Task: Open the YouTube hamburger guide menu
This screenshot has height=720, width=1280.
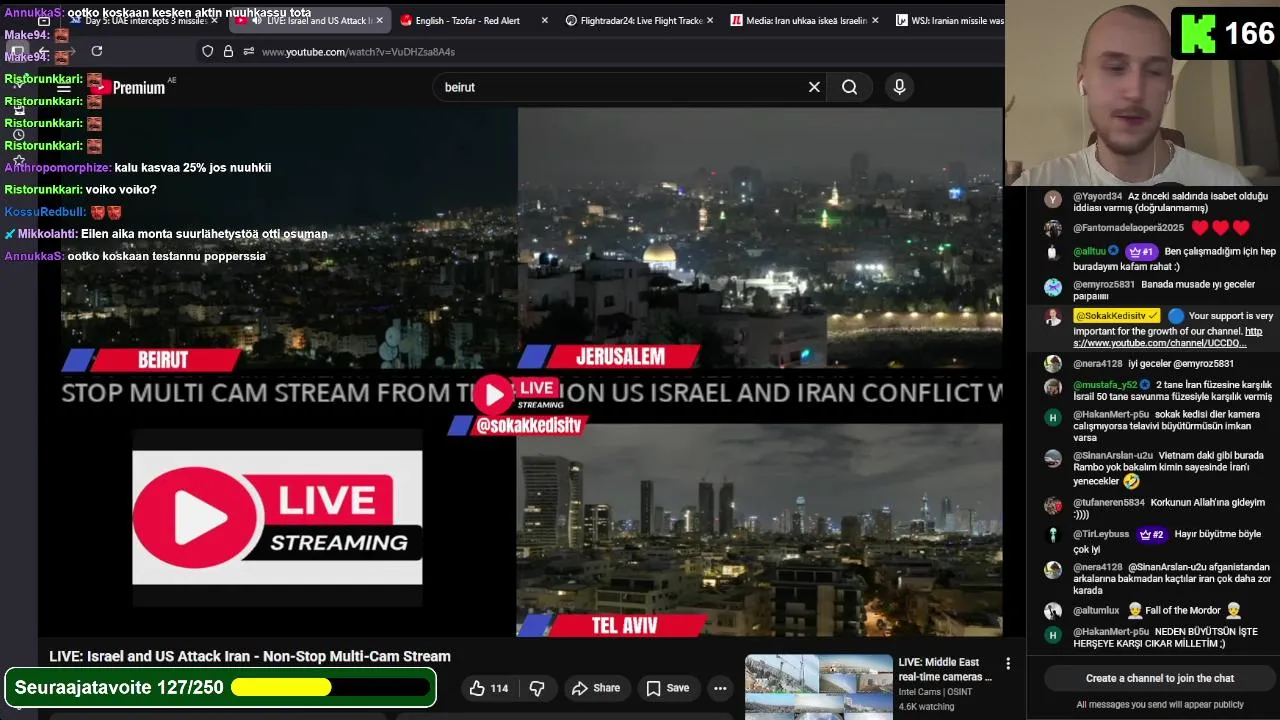Action: click(x=63, y=87)
